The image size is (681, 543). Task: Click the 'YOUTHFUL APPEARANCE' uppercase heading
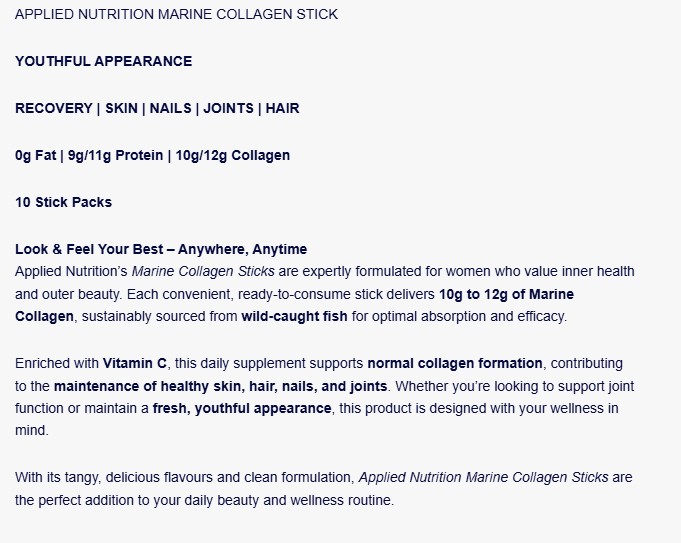103,61
